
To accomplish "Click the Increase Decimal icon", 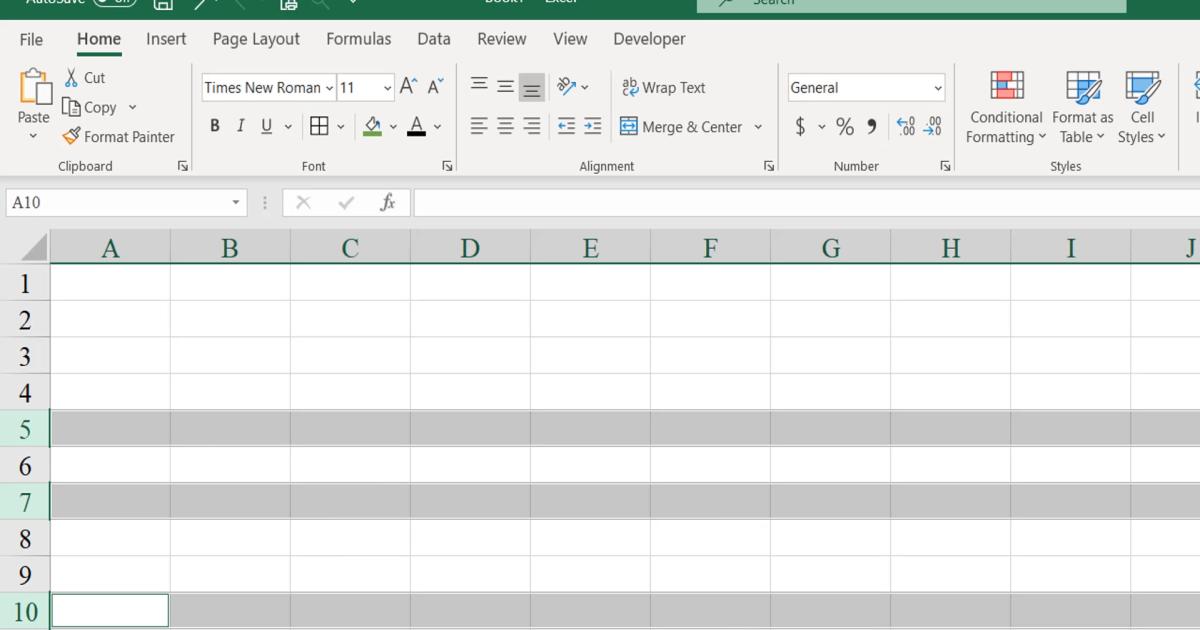I will pyautogui.click(x=908, y=126).
